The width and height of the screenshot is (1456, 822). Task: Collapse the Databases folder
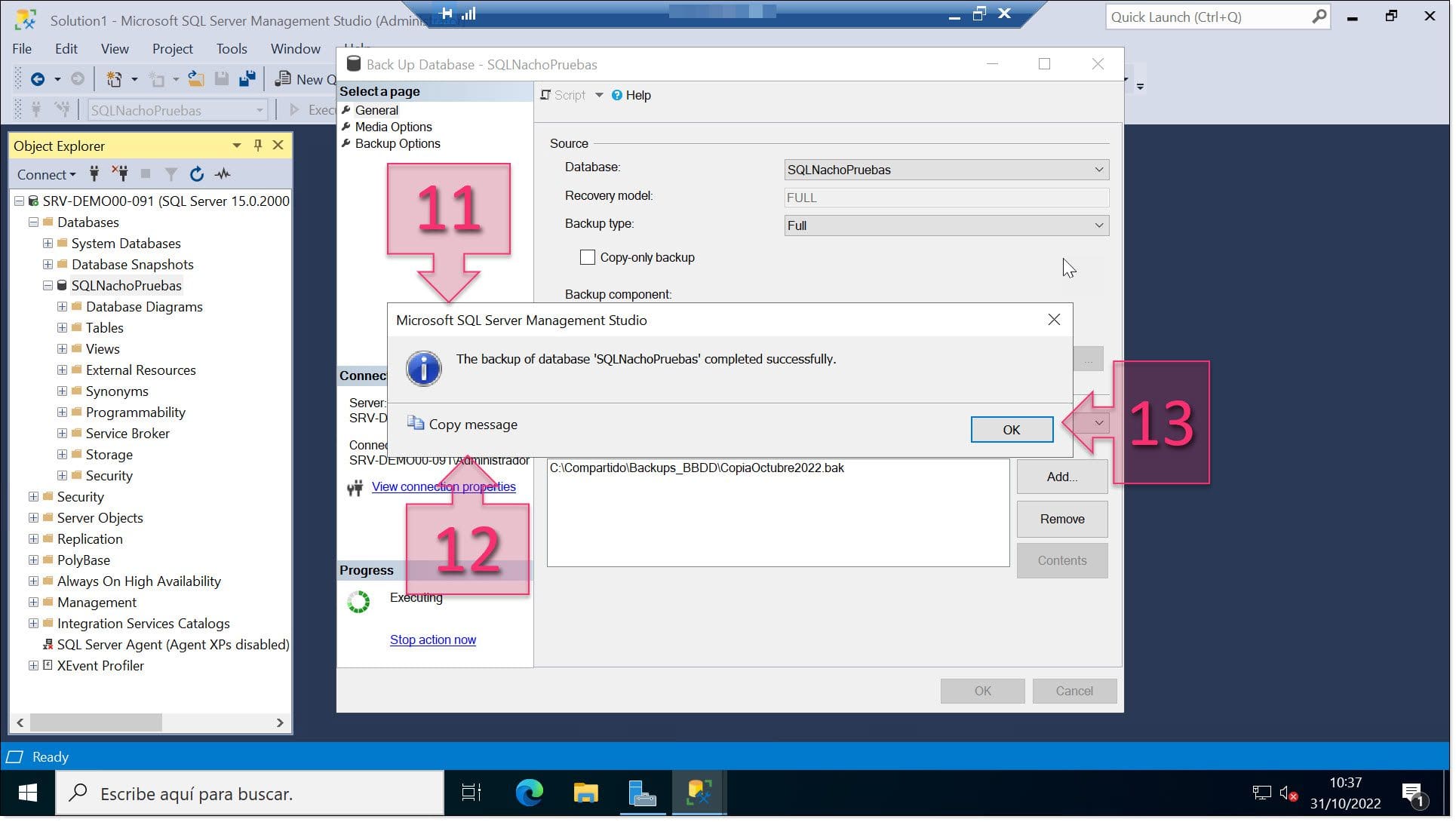click(33, 223)
